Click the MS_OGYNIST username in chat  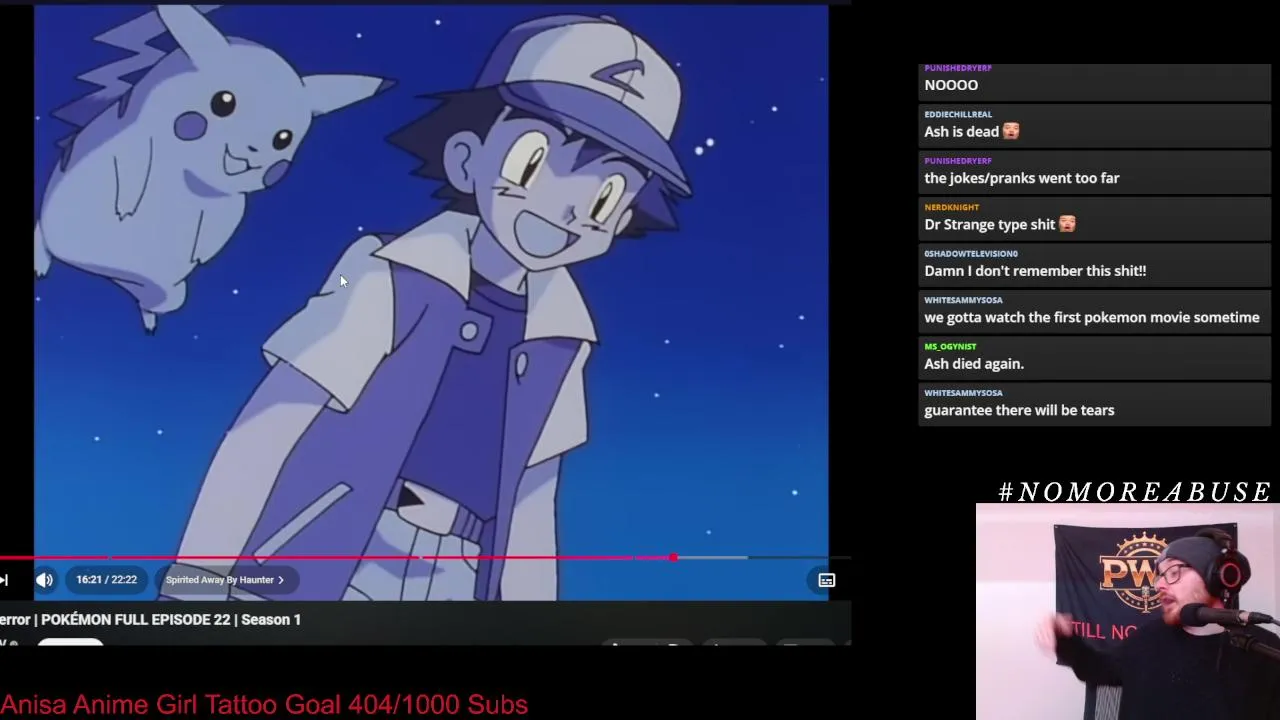point(950,346)
